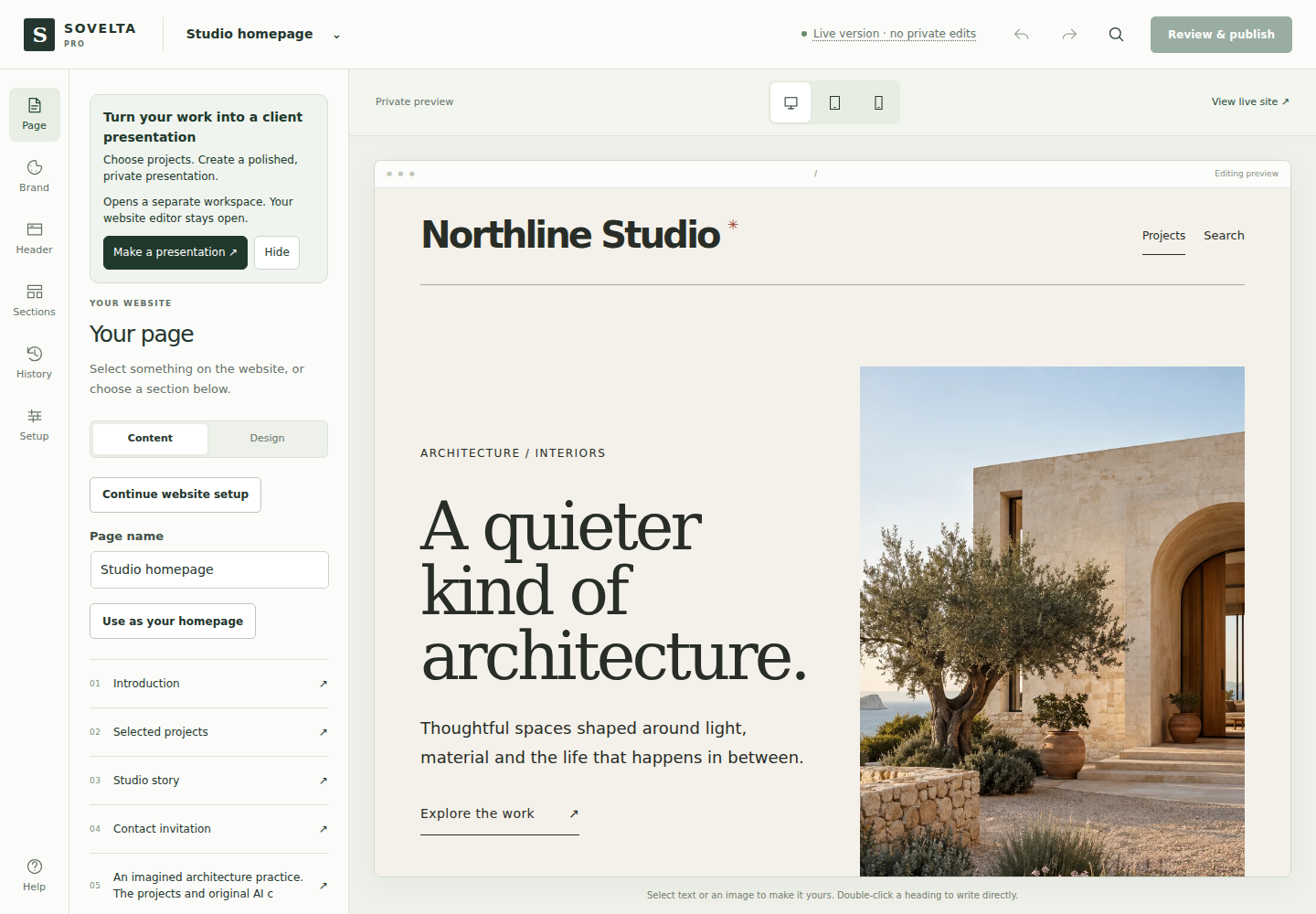The image size is (1316, 914).
Task: Select the 'A quieter kind of architecture.' heading
Action: tap(614, 591)
